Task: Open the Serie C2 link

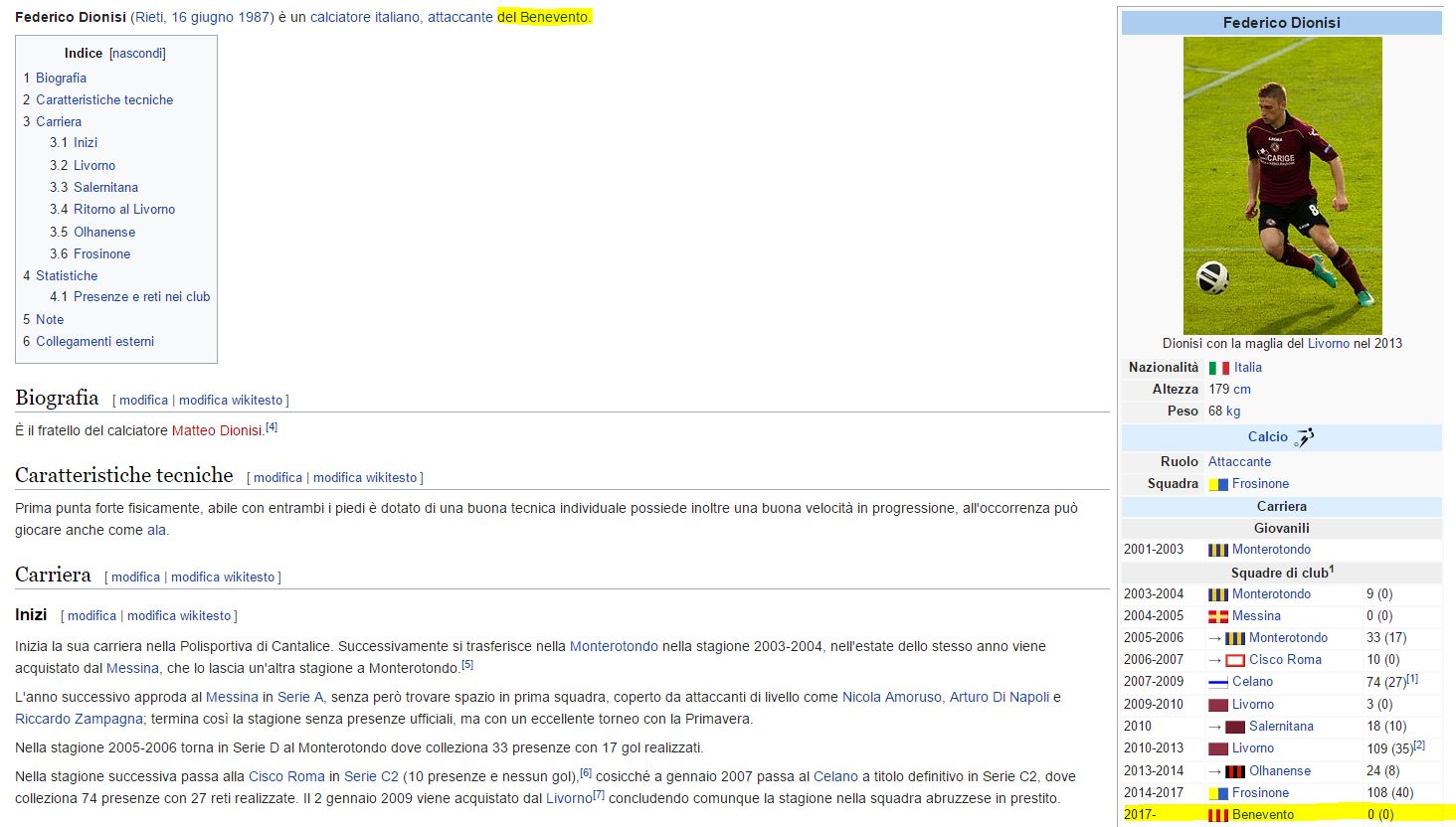Action: pos(371,777)
